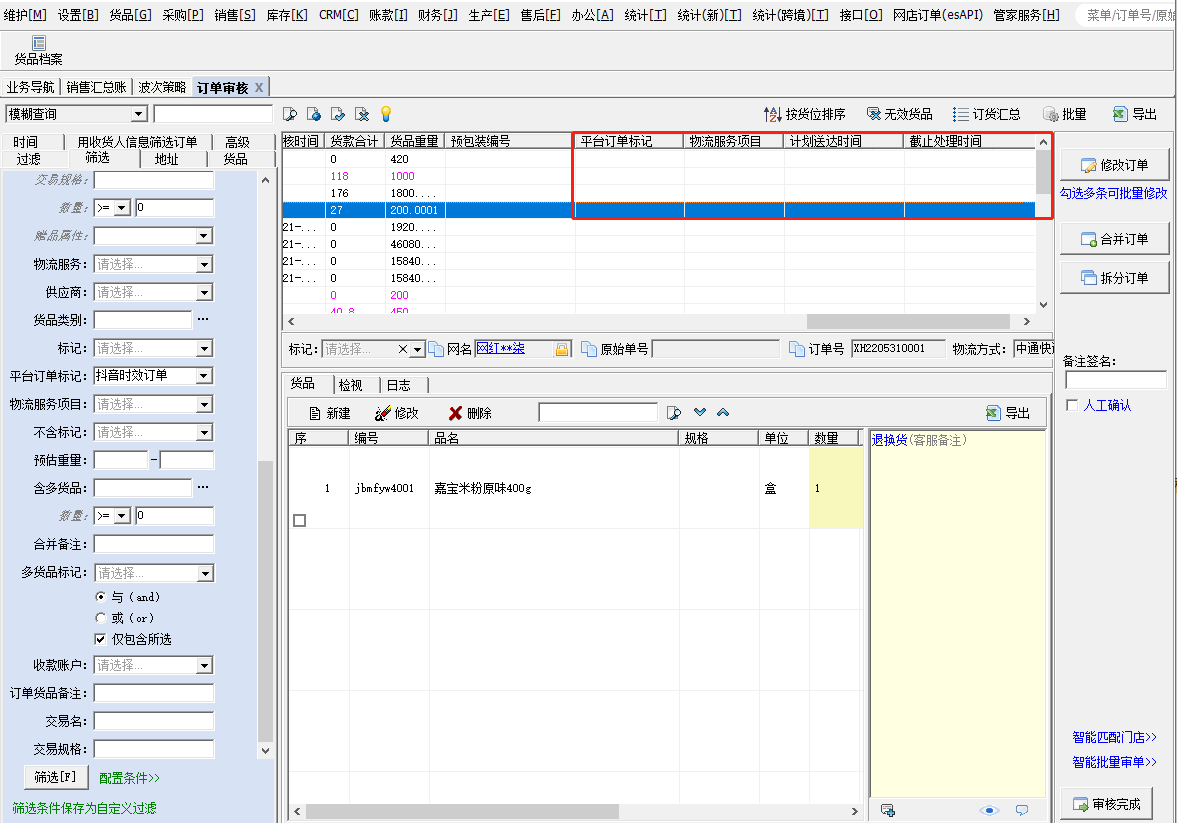Open the 物流服务 dropdown
This screenshot has width=1177, height=823.
(x=204, y=264)
